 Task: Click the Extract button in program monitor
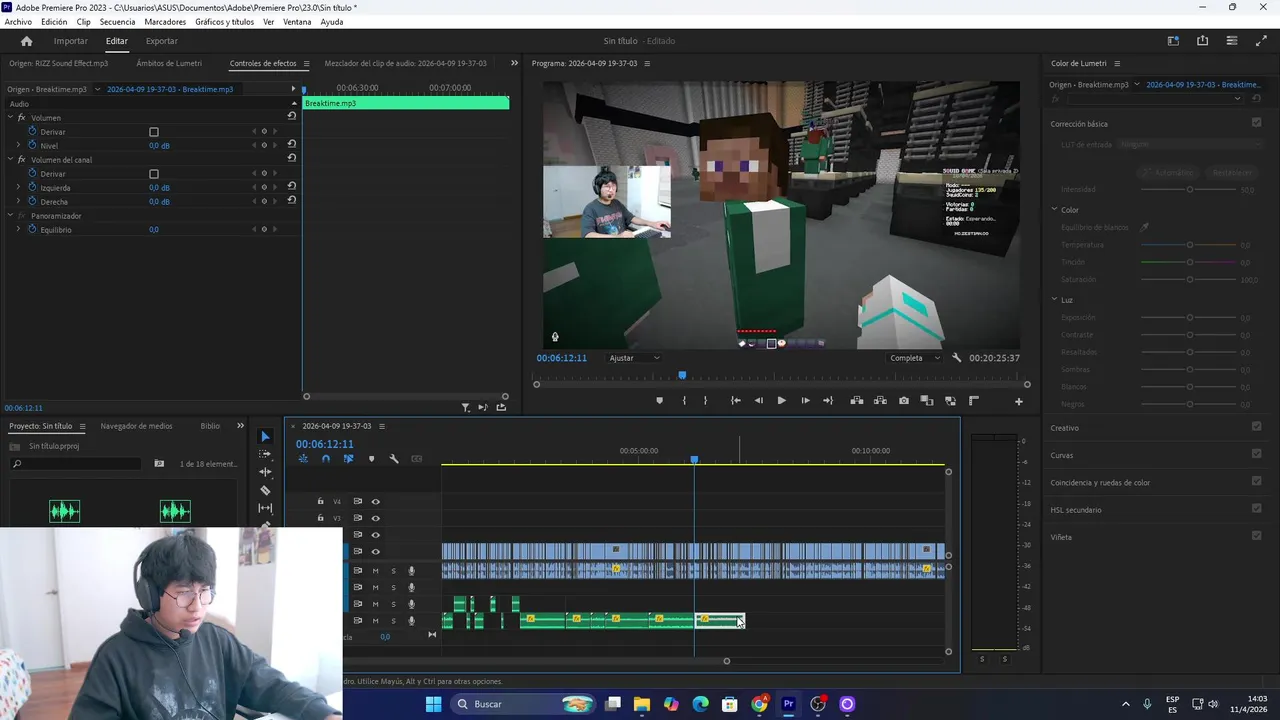pos(880,401)
